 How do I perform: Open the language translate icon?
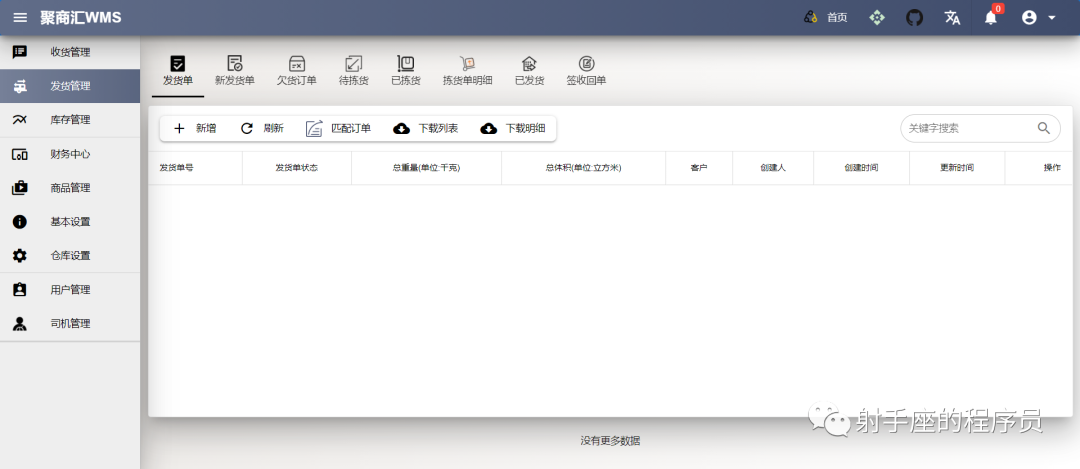pos(953,18)
